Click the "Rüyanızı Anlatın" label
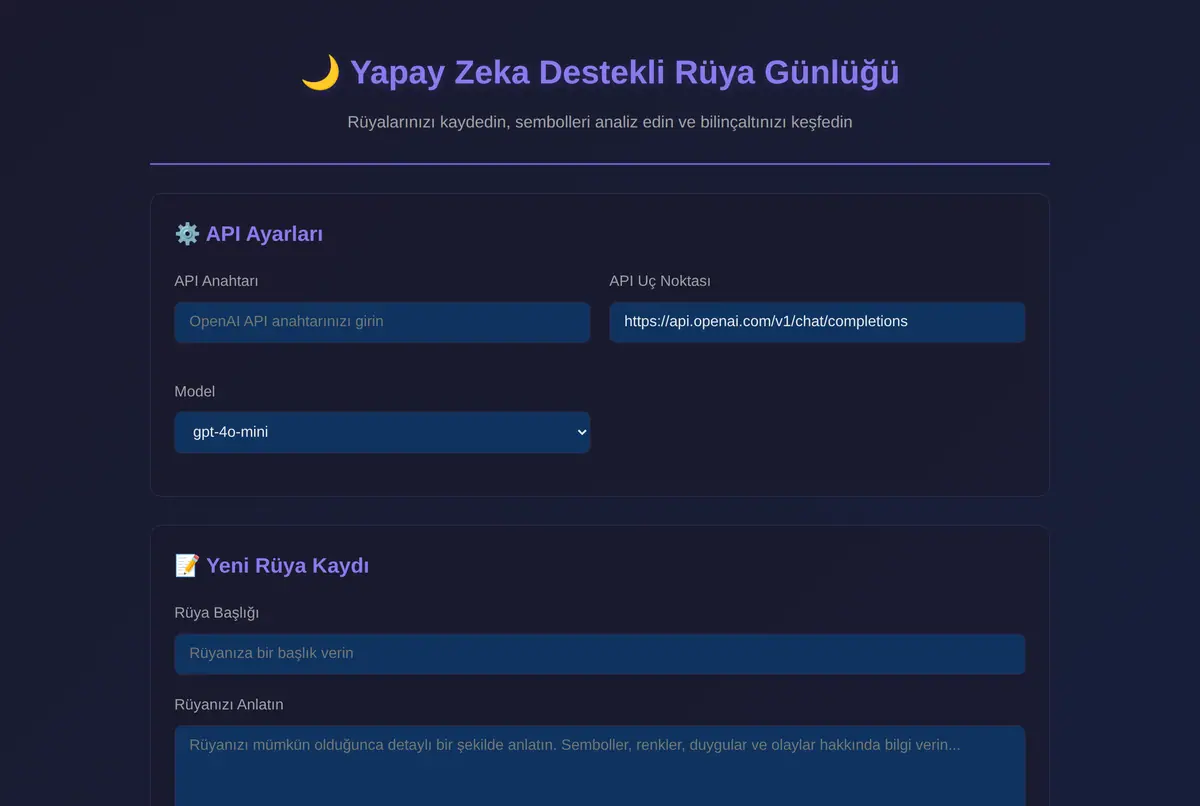This screenshot has height=806, width=1200. coord(229,705)
